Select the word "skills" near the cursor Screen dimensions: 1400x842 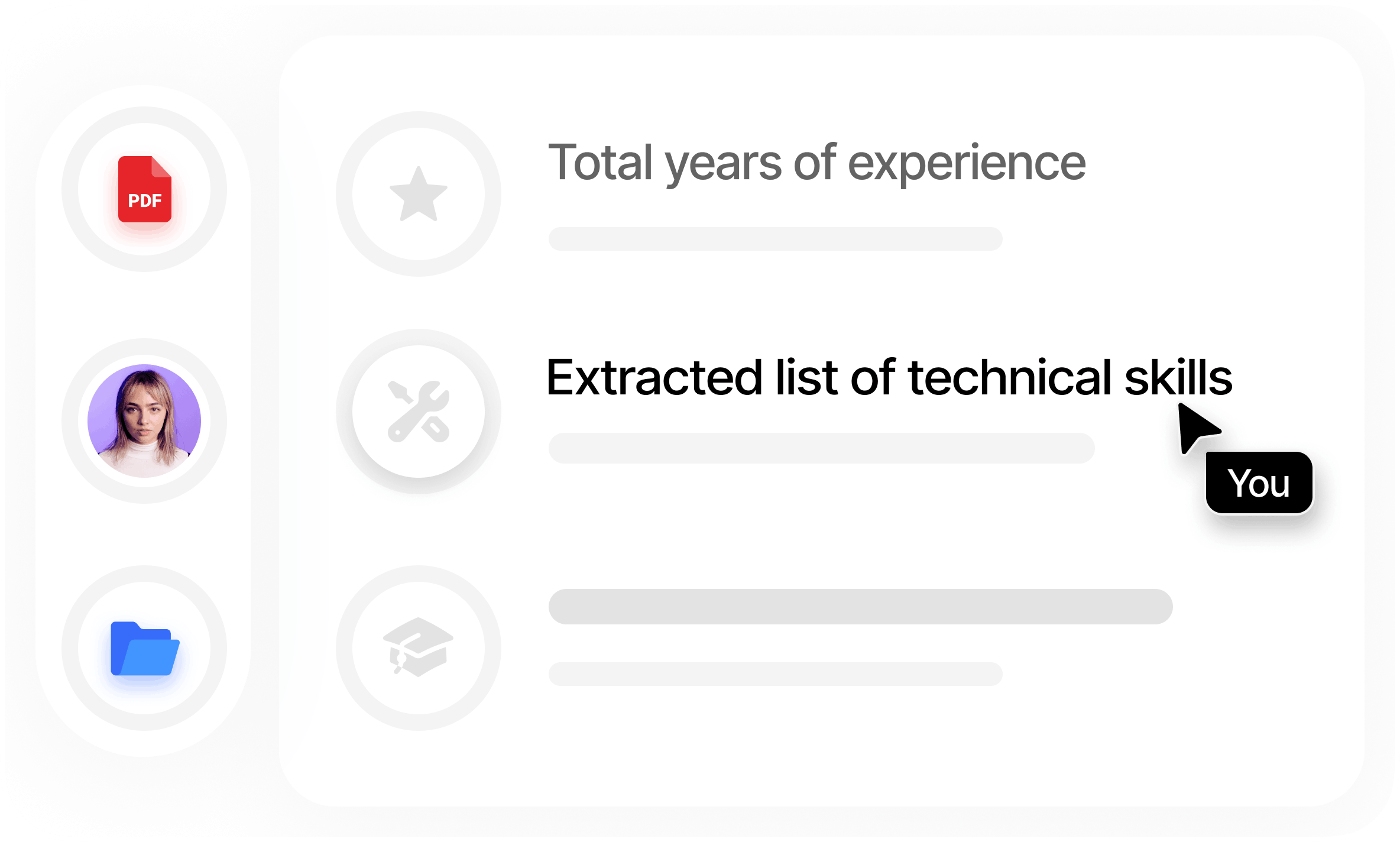pos(1178,377)
